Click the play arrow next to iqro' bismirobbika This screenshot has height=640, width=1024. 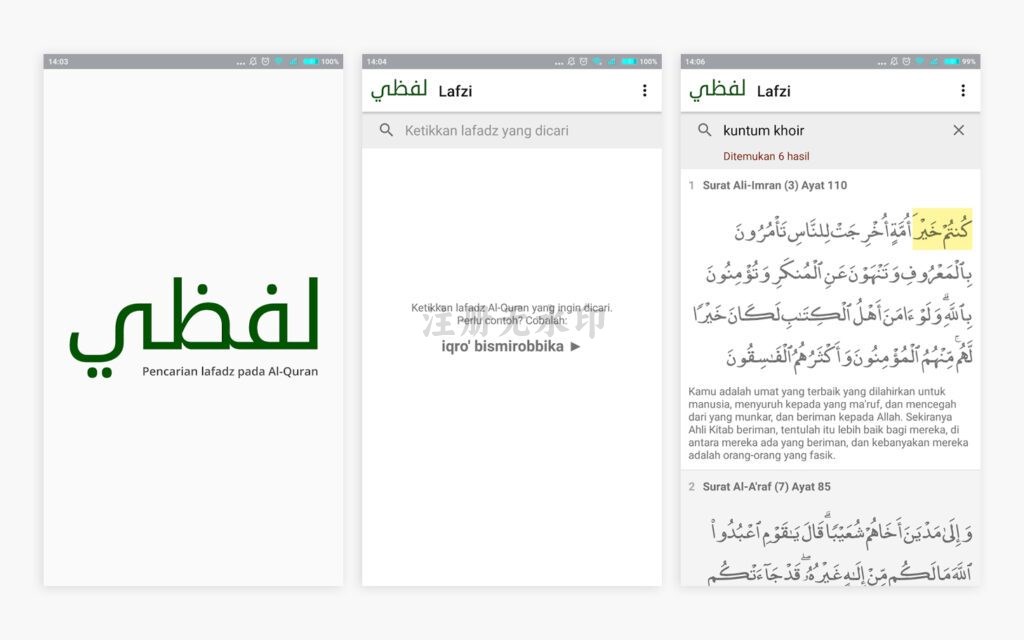point(575,347)
